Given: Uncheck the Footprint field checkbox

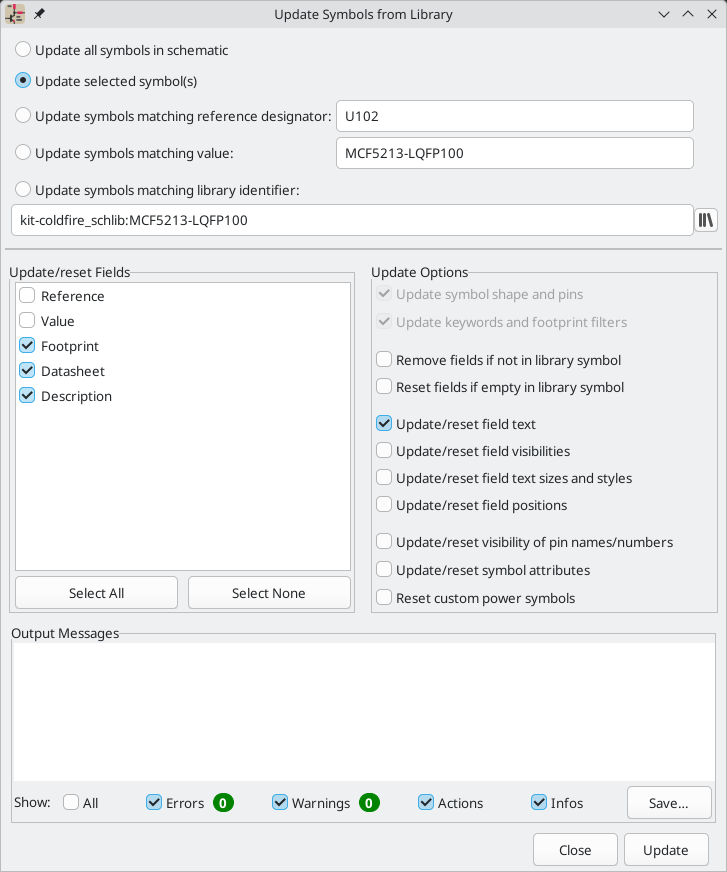Looking at the screenshot, I should [27, 345].
